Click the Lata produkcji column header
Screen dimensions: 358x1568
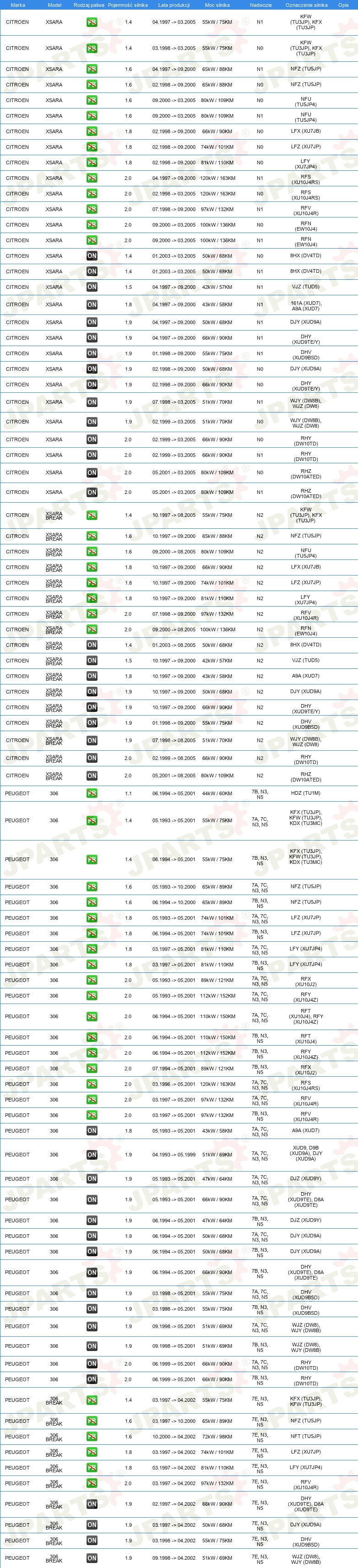[x=174, y=5]
